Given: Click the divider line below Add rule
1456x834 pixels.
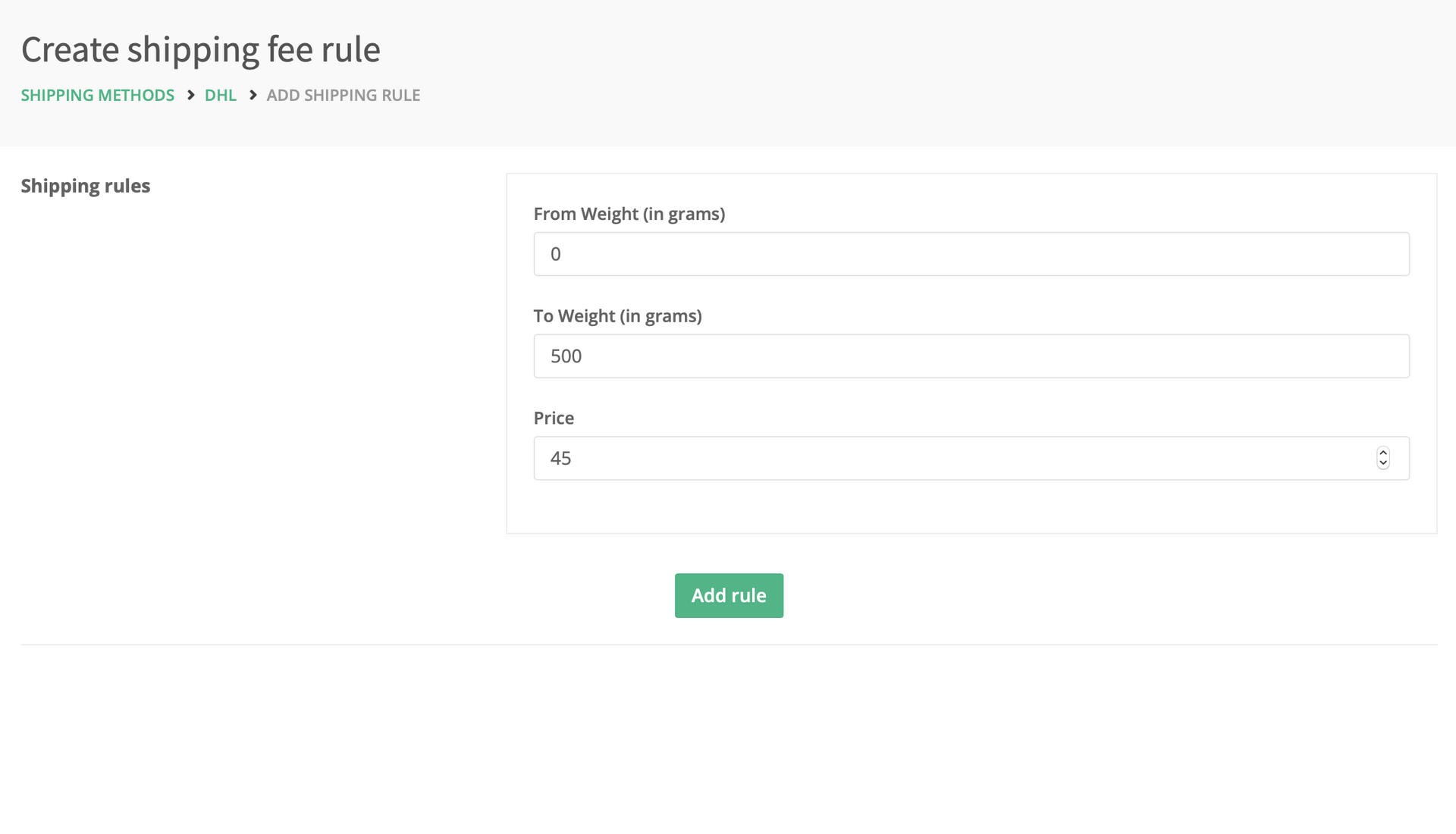Looking at the screenshot, I should pos(729,645).
